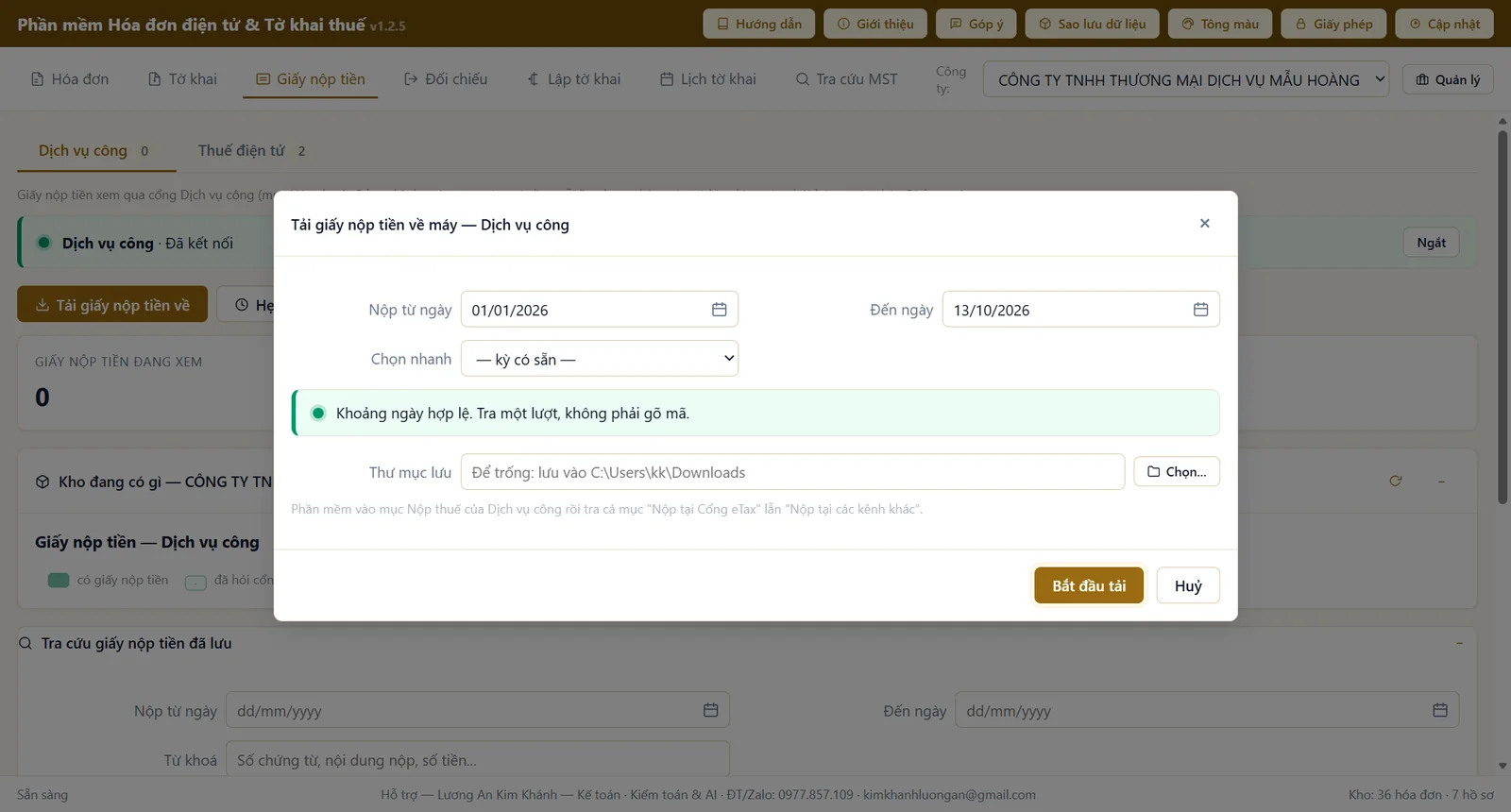Open calendar picker for Đến ngày in dialog
The width and height of the screenshot is (1511, 812).
coord(1200,310)
